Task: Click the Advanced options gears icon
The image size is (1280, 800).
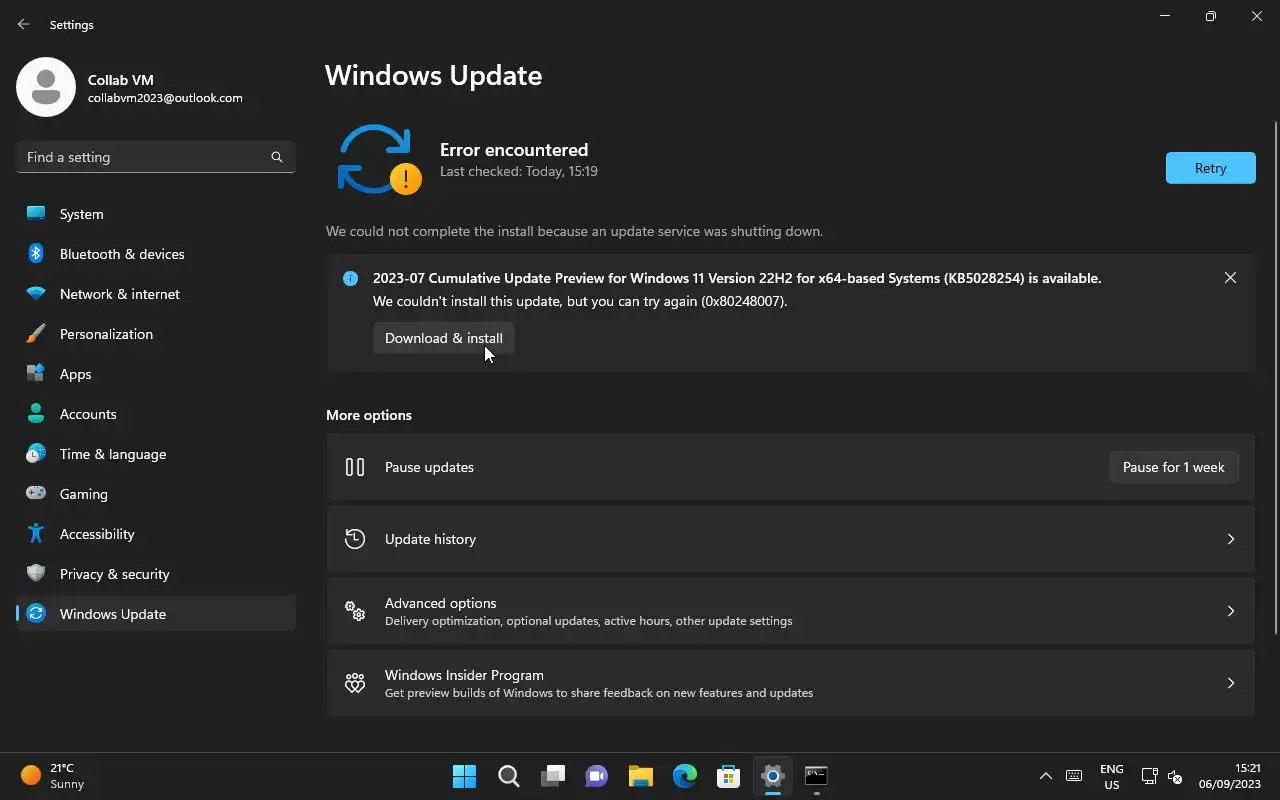Action: click(355, 611)
